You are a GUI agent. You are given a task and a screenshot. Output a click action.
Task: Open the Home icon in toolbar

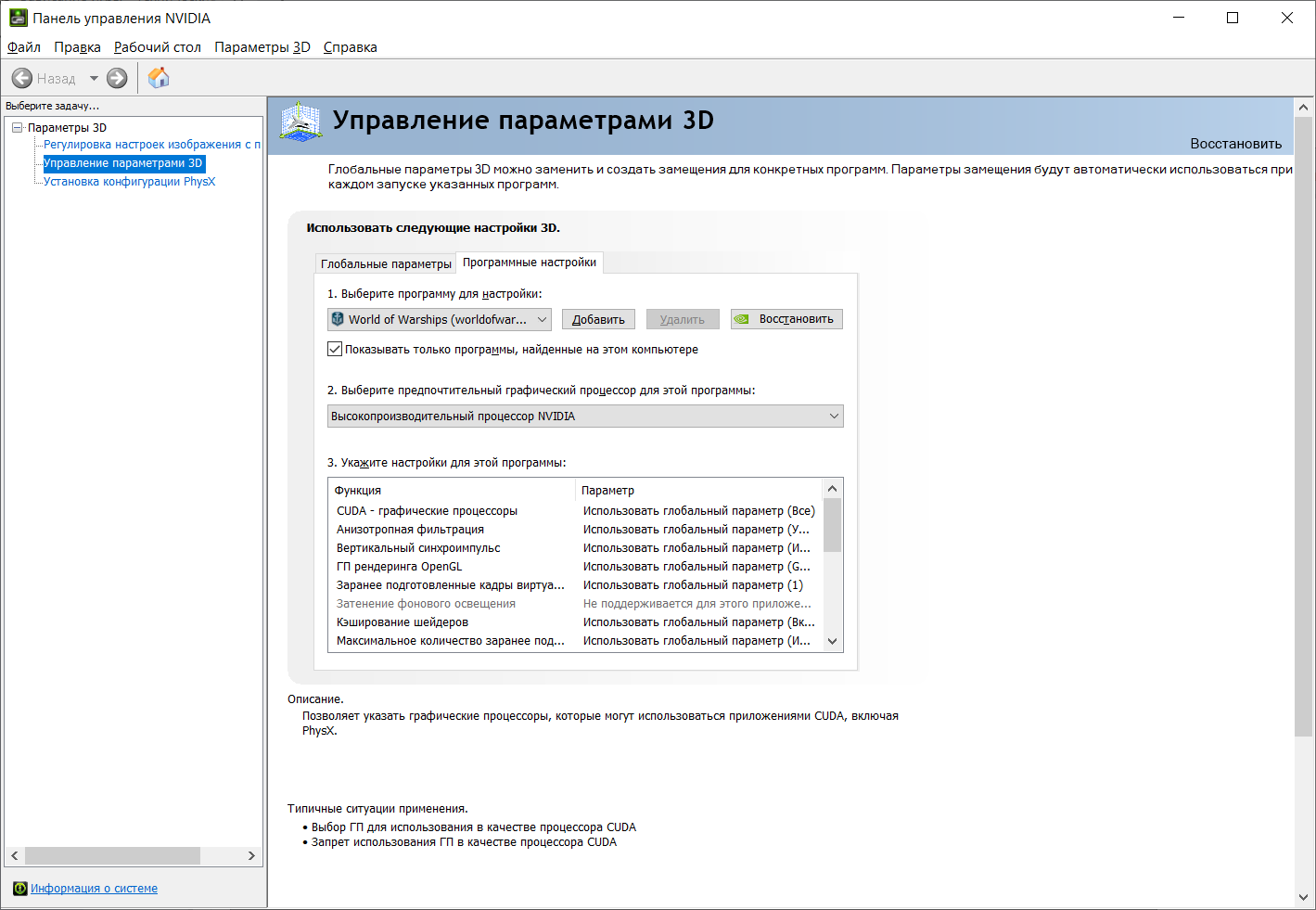coord(159,78)
